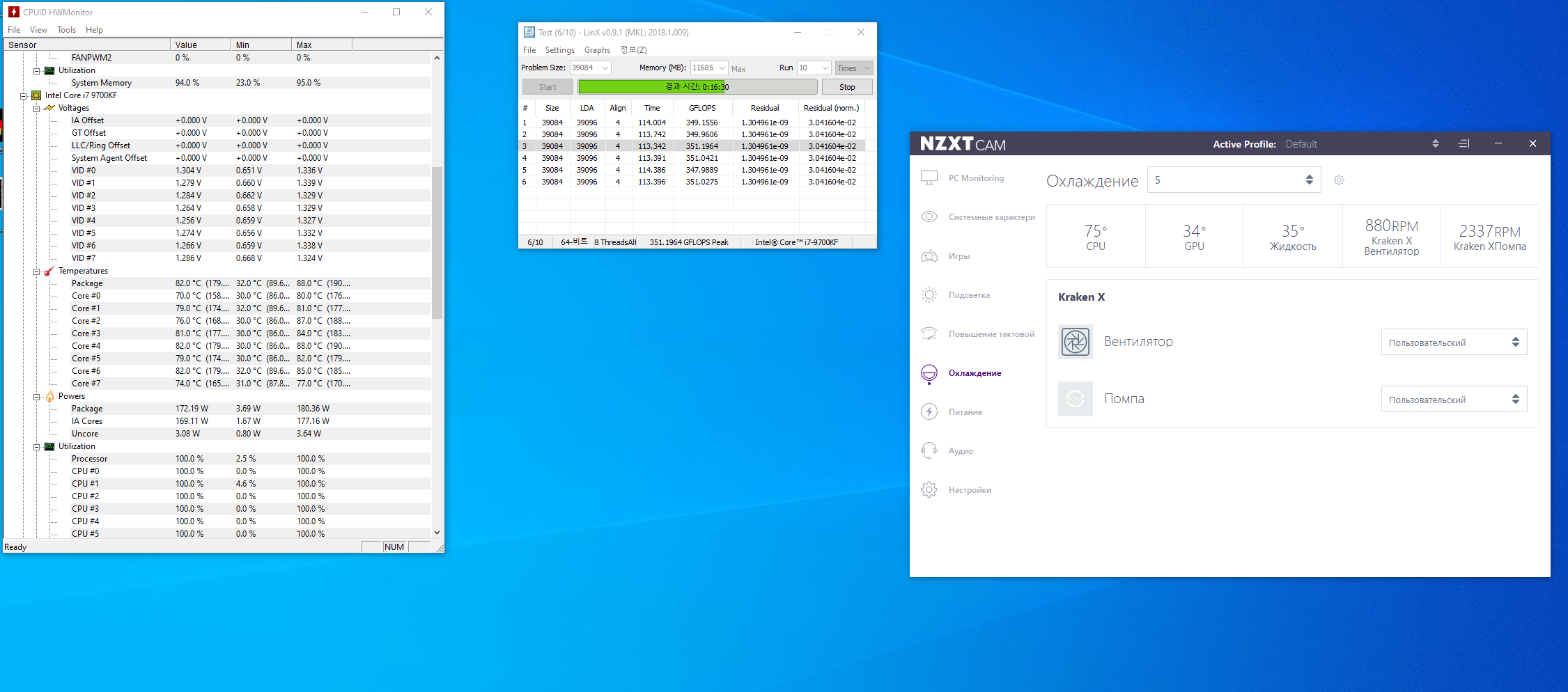Open the Аудио headset icon
The width and height of the screenshot is (1568, 692).
pos(929,450)
